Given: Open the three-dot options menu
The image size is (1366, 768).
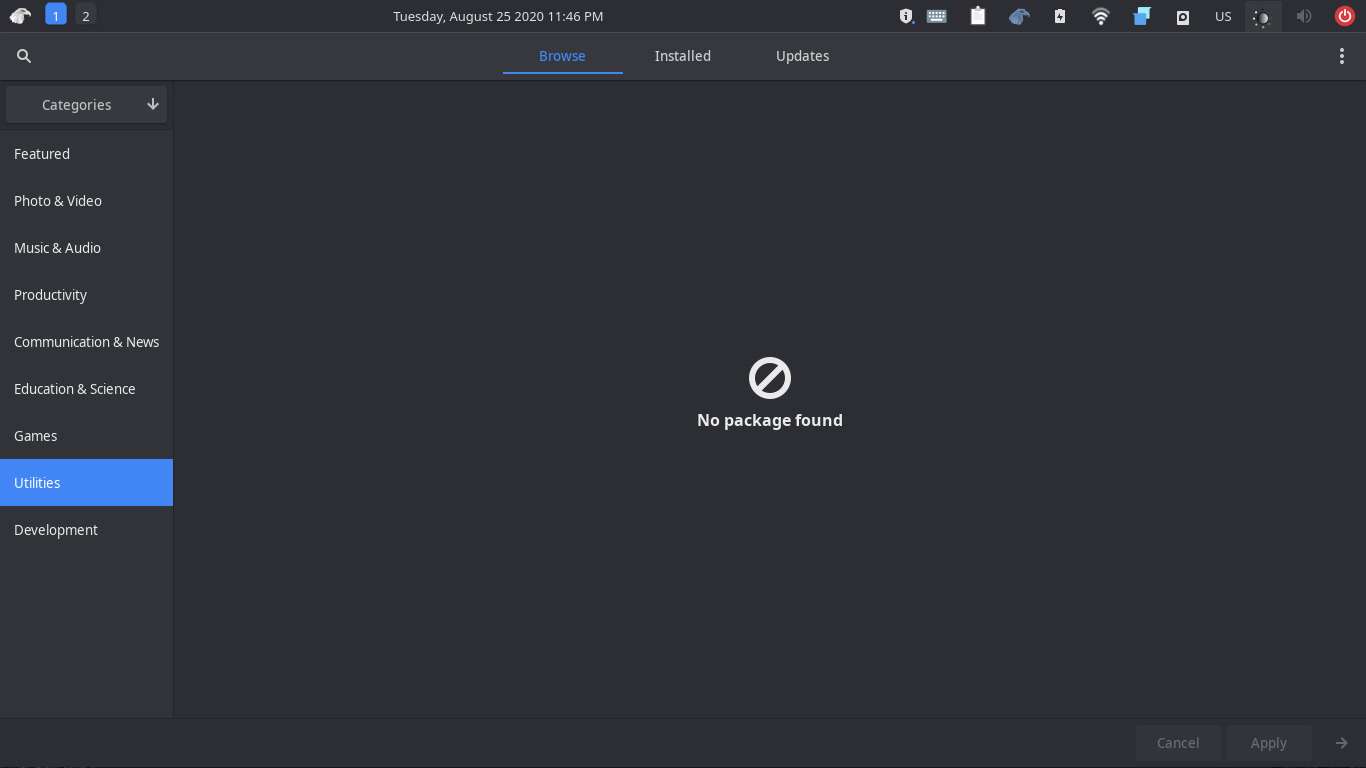Looking at the screenshot, I should (x=1342, y=56).
